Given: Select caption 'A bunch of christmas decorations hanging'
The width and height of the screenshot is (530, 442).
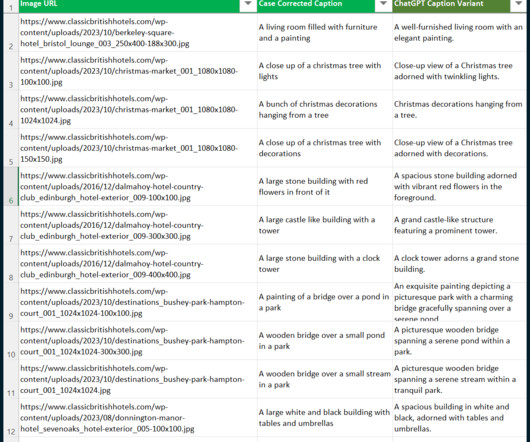Looking at the screenshot, I should click(x=325, y=109).
